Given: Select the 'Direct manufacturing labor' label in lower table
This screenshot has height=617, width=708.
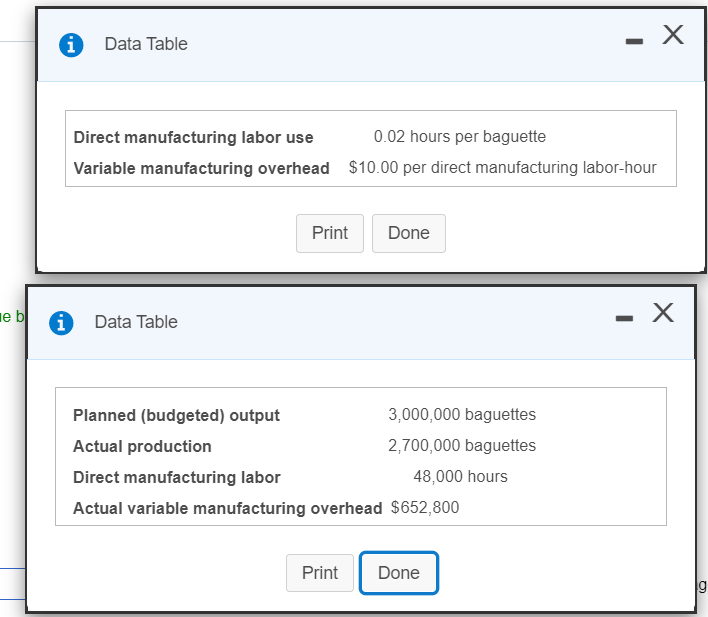Looking at the screenshot, I should coord(177,477).
